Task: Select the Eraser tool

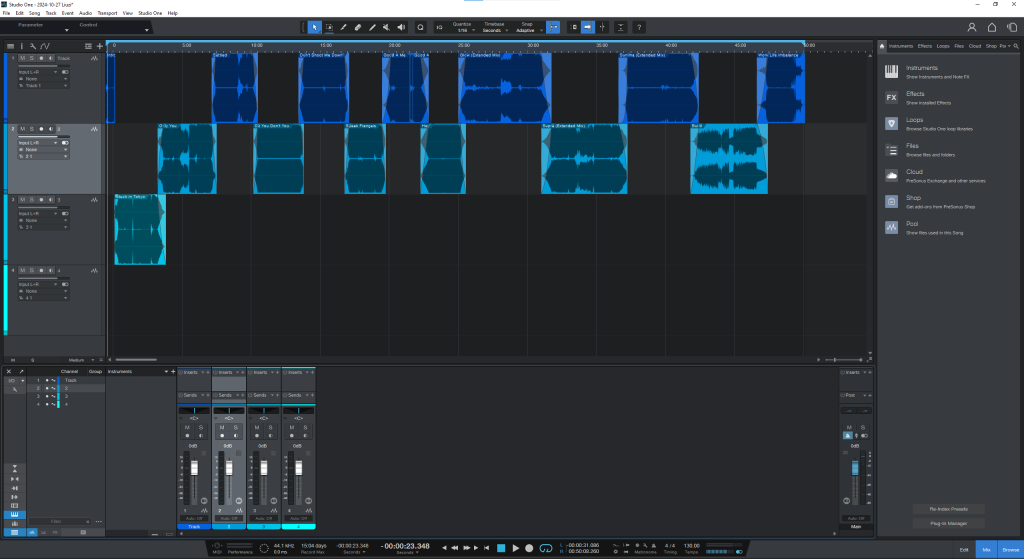Action: [x=358, y=27]
